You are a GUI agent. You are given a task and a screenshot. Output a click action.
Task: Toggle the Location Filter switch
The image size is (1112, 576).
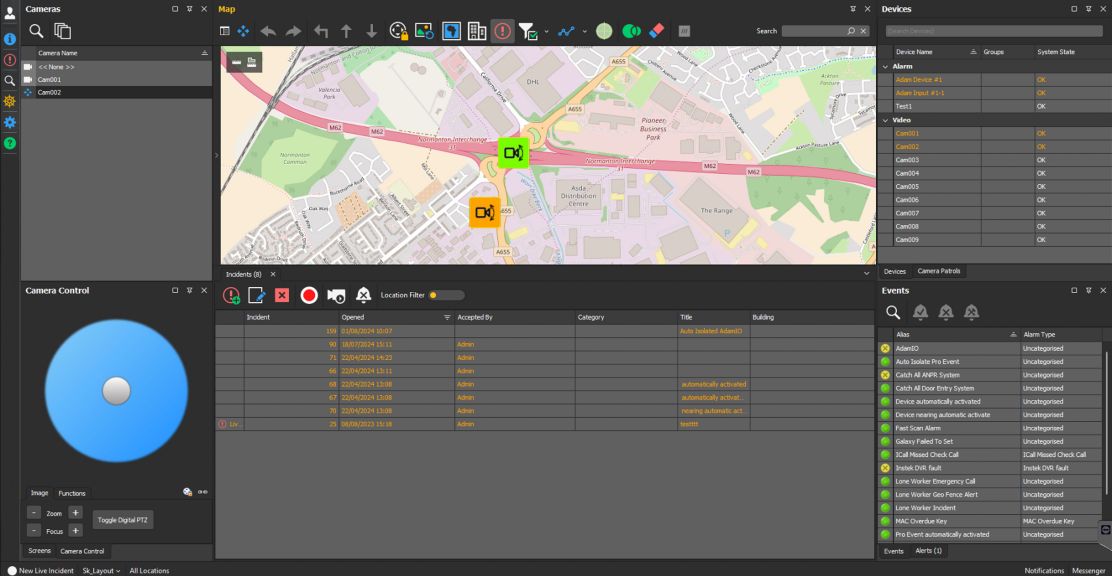[447, 295]
